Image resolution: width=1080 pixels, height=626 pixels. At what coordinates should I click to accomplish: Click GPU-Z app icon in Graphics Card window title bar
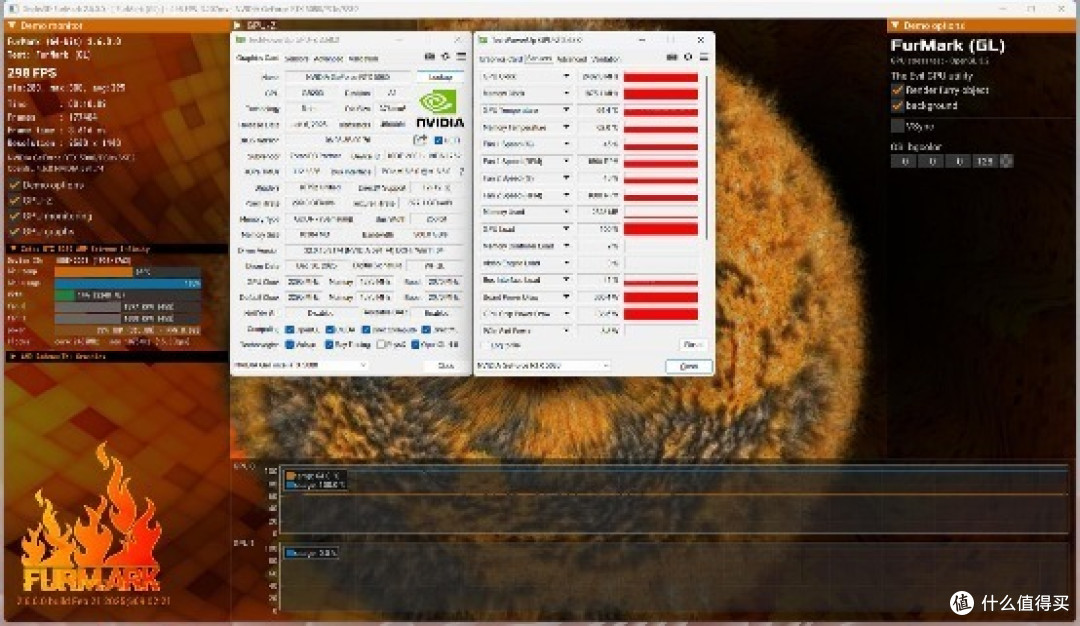point(240,40)
